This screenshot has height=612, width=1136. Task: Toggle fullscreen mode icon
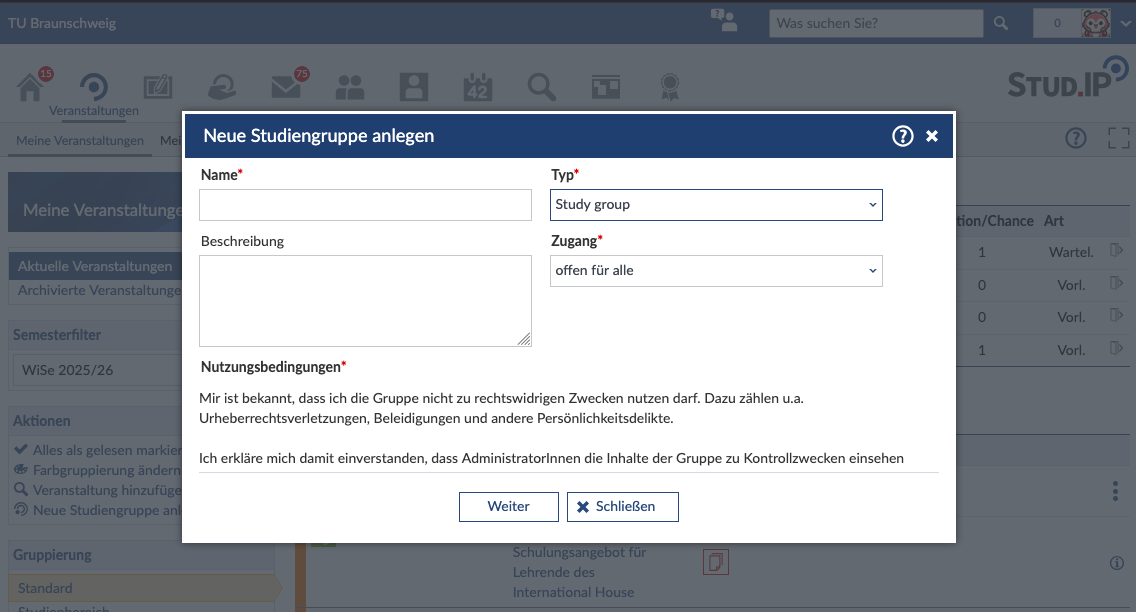tap(1119, 138)
